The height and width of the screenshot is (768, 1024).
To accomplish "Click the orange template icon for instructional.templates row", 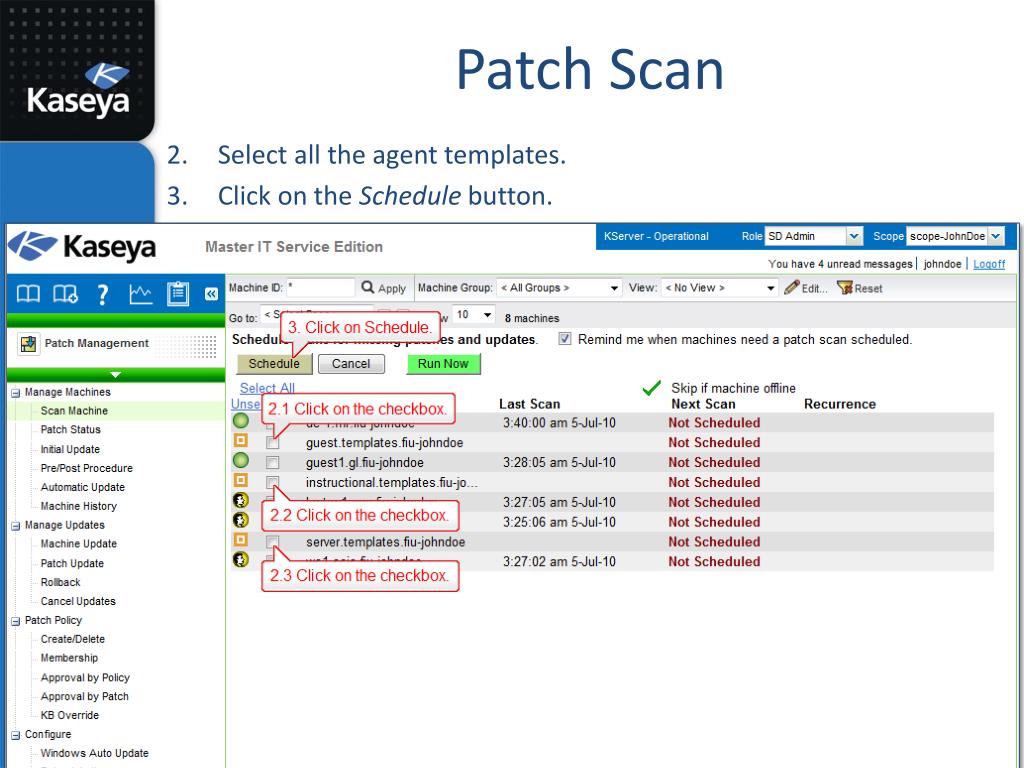I will click(241, 480).
